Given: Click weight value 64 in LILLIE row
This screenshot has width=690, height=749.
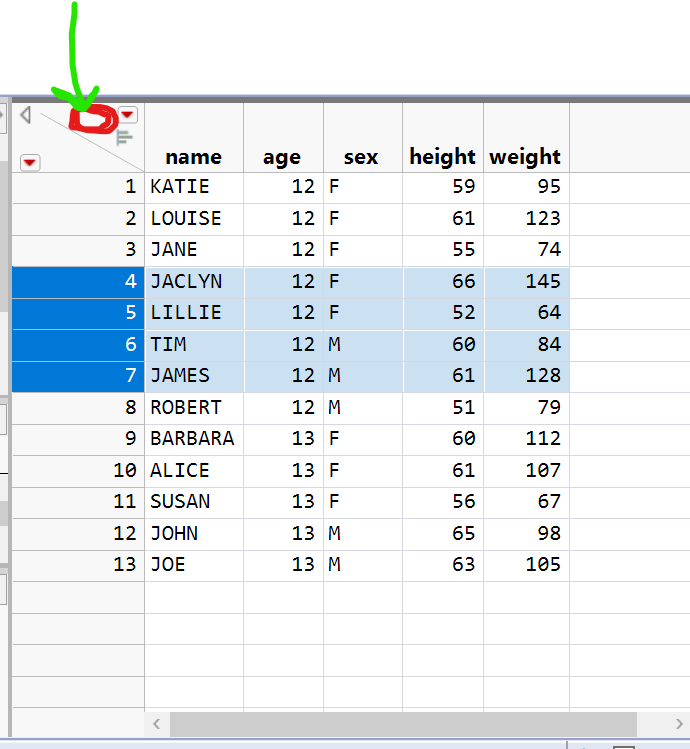Looking at the screenshot, I should 549,313.
